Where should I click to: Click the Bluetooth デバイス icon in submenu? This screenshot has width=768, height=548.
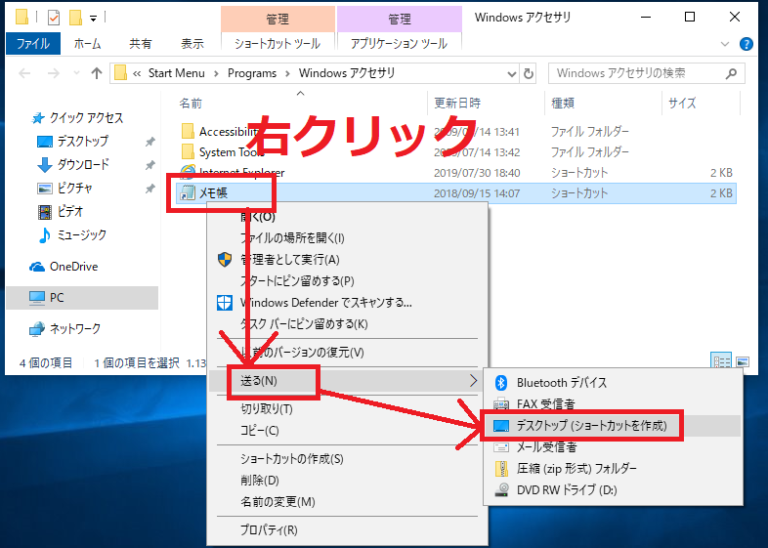click(x=502, y=382)
